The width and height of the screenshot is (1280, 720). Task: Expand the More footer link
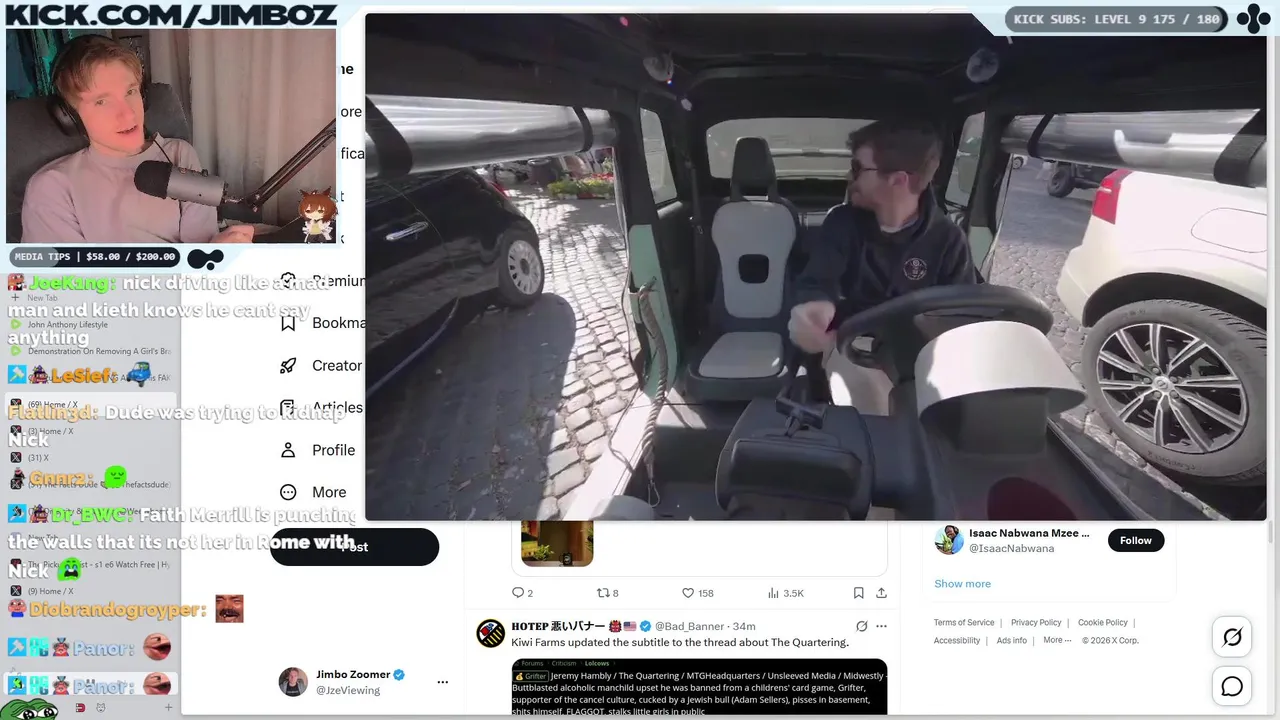pos(1057,640)
